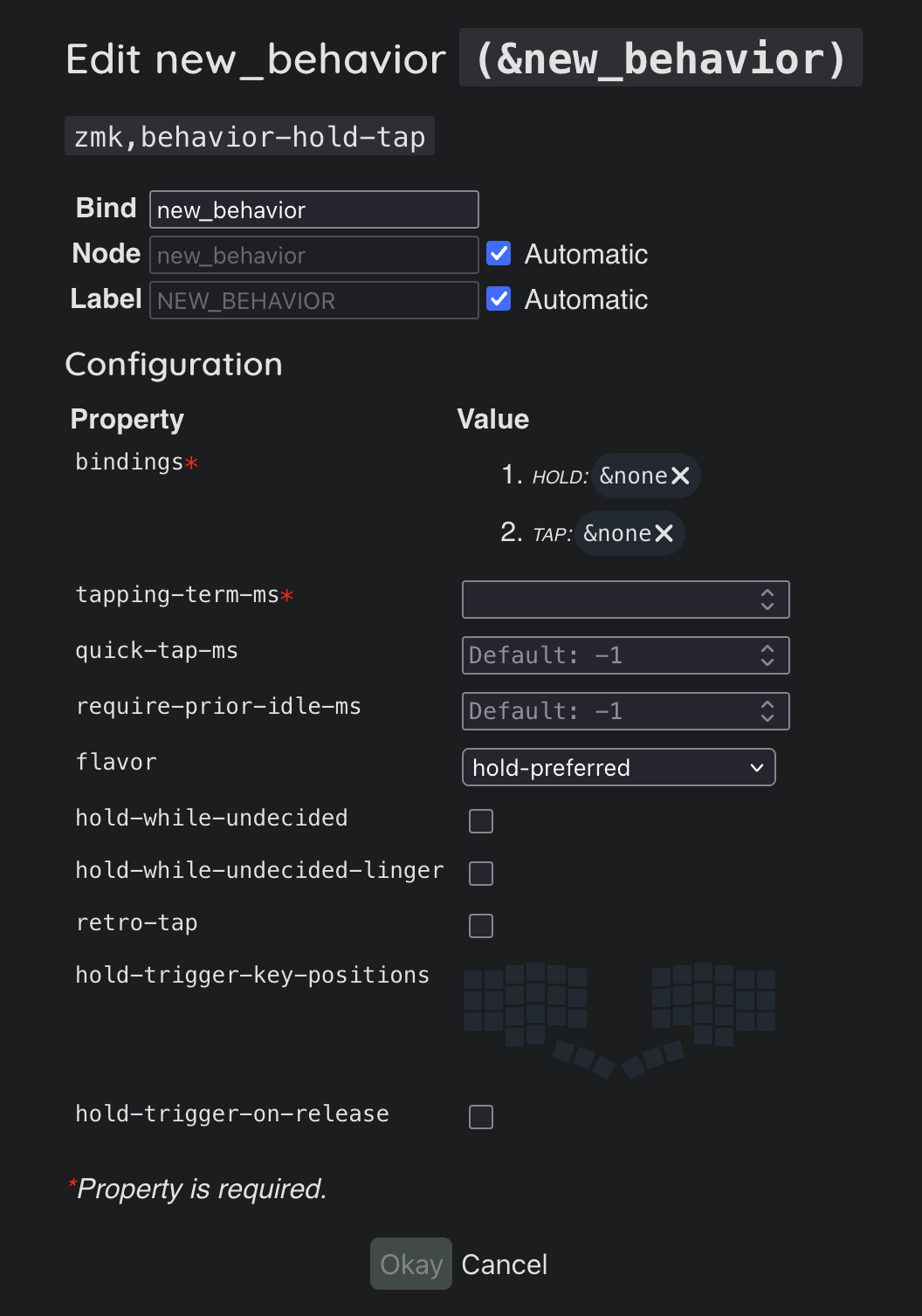Enable hold-while-undecided-linger option

[x=481, y=874]
